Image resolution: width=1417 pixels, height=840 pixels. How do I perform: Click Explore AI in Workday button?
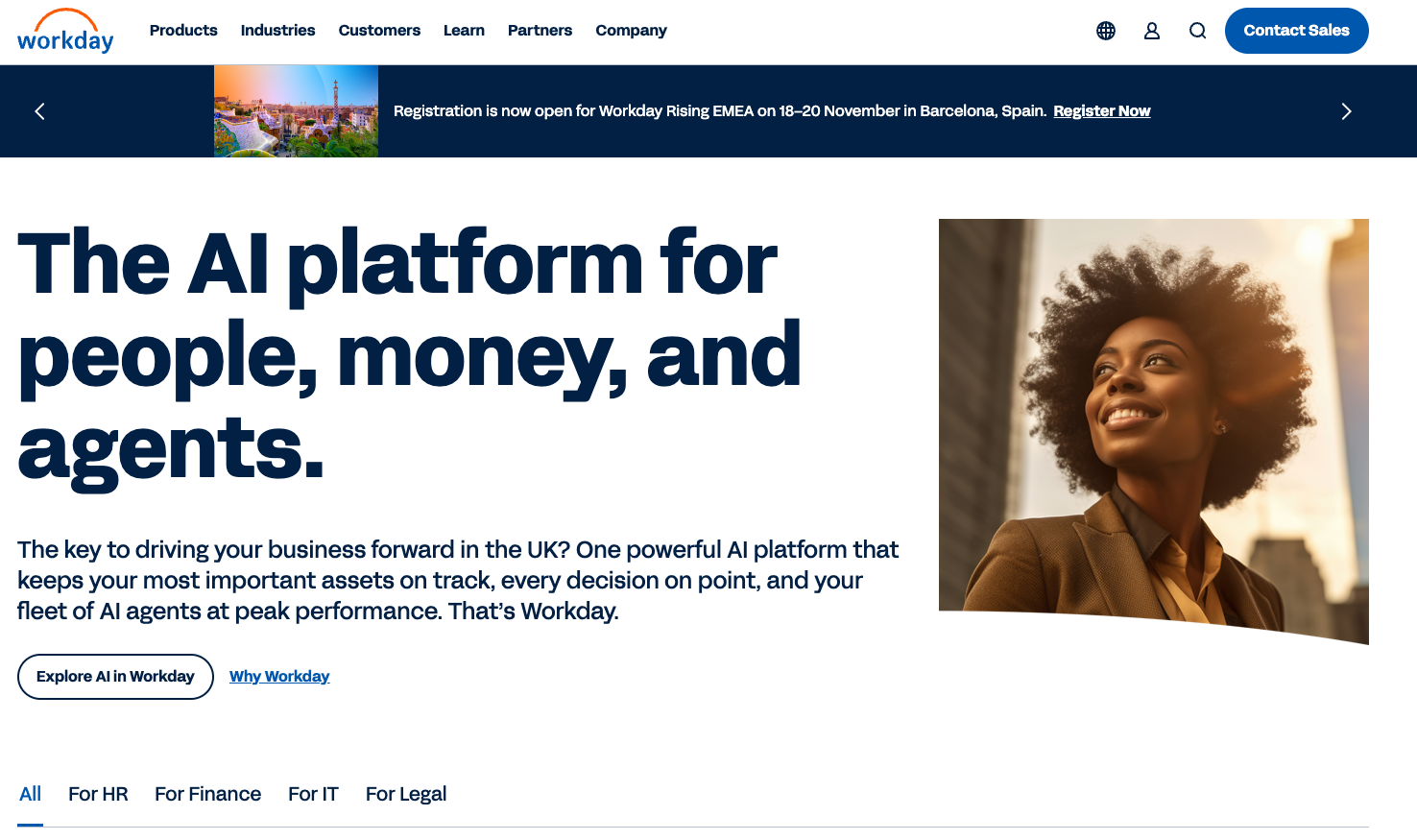pyautogui.click(x=115, y=677)
